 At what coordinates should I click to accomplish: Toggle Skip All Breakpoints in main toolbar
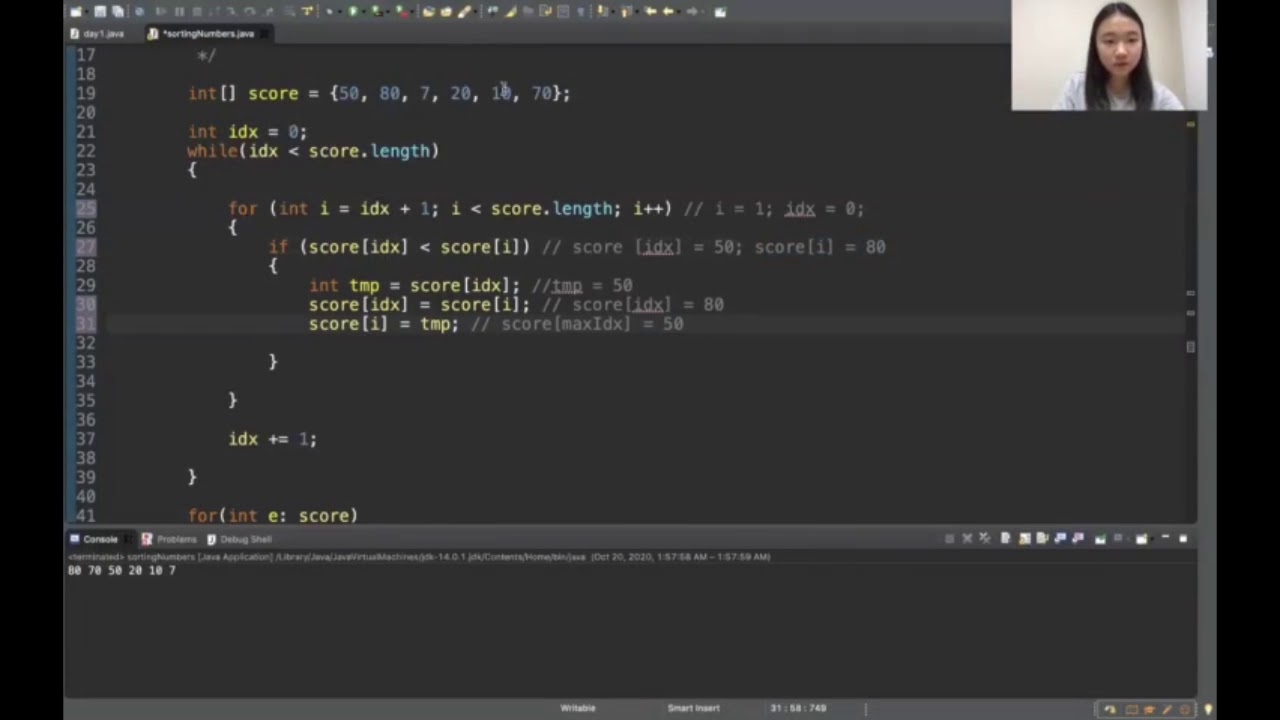point(140,12)
